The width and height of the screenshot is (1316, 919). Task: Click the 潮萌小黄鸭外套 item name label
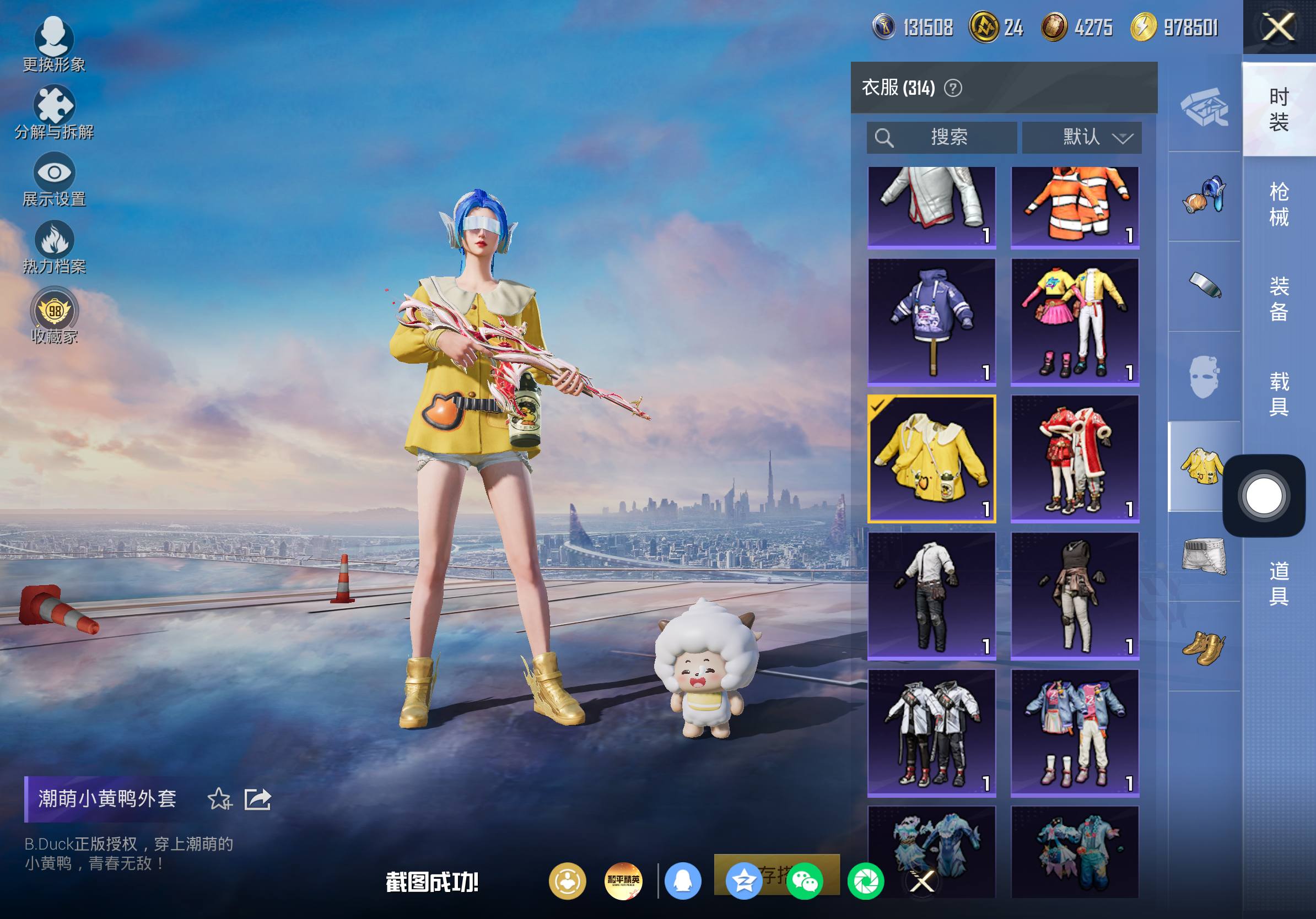pyautogui.click(x=107, y=799)
